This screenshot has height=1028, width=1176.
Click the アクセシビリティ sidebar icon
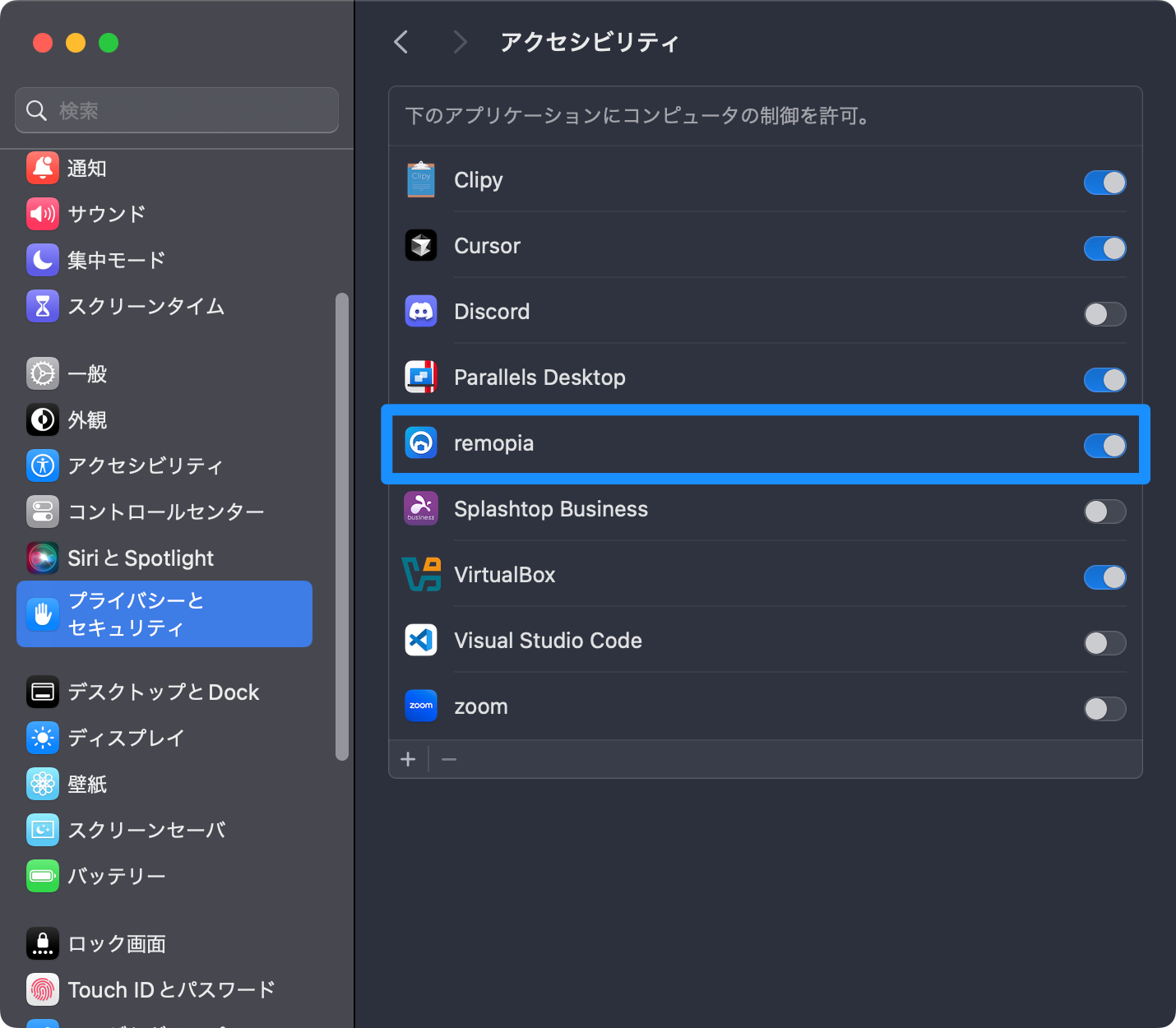tap(43, 465)
